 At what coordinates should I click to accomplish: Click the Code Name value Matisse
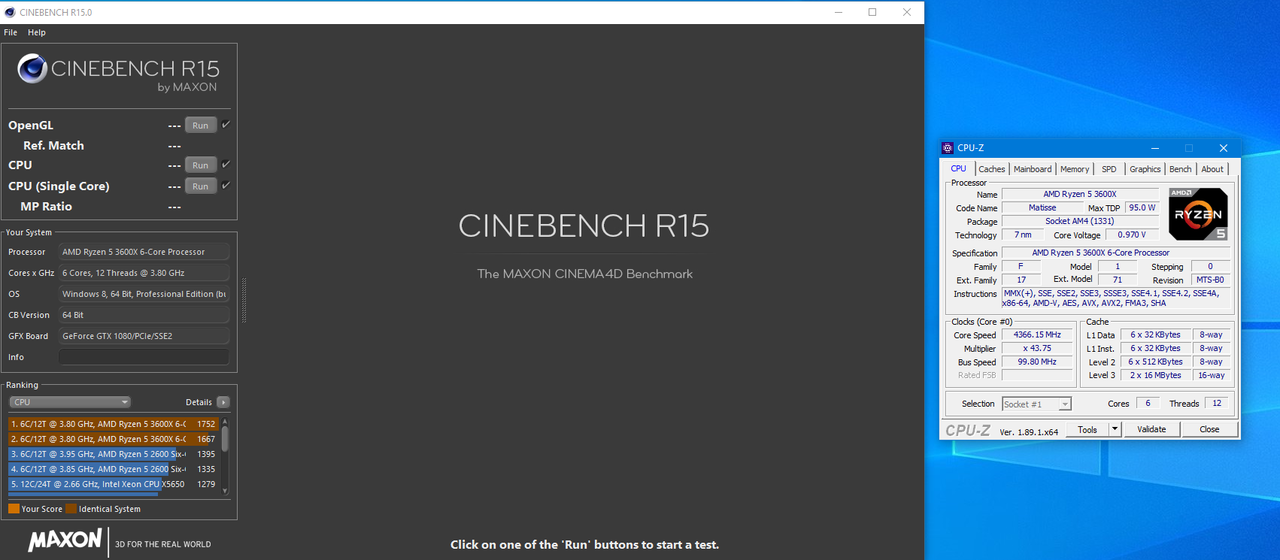1042,208
